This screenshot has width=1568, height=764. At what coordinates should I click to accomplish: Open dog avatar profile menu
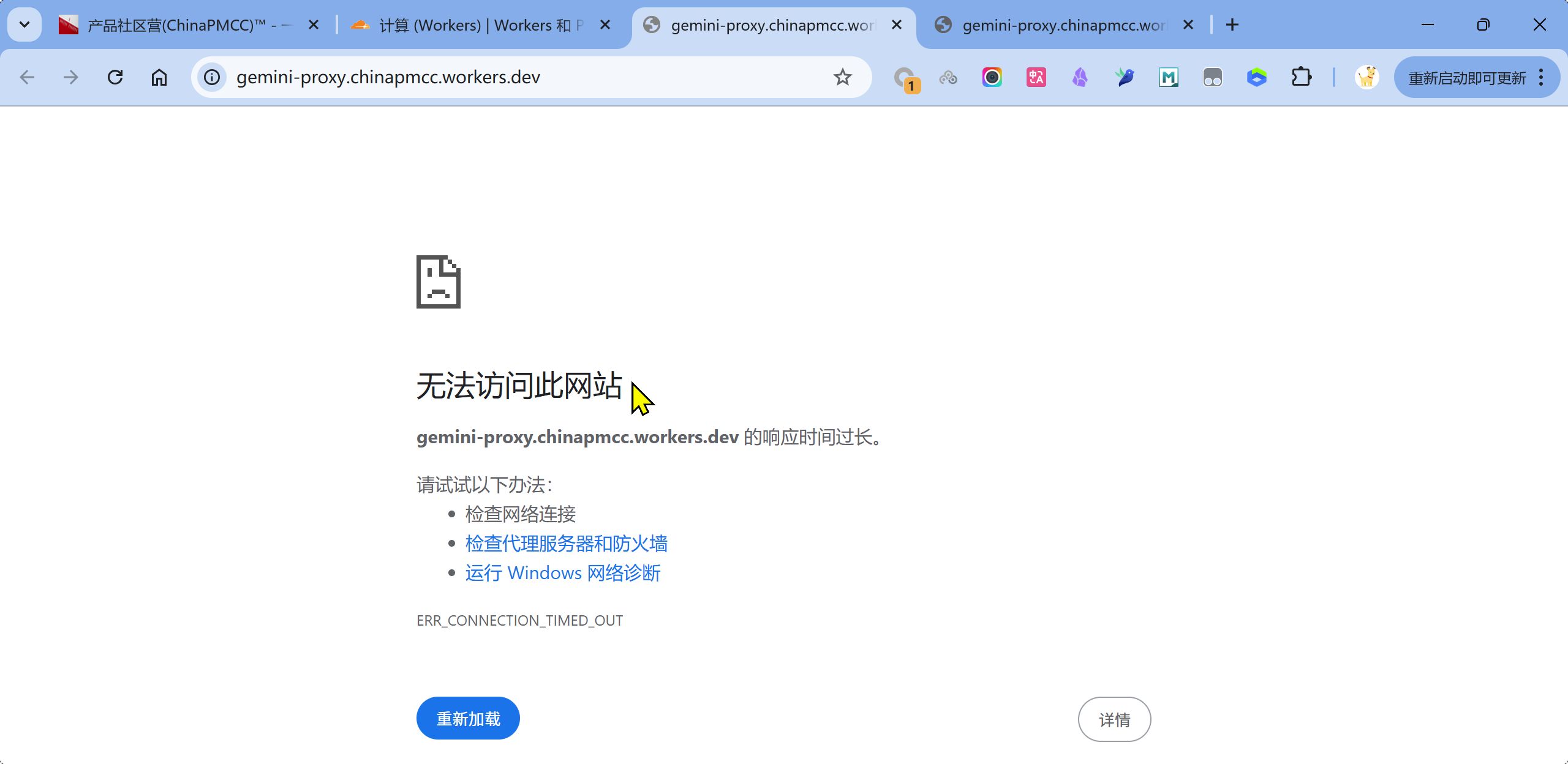[x=1366, y=77]
